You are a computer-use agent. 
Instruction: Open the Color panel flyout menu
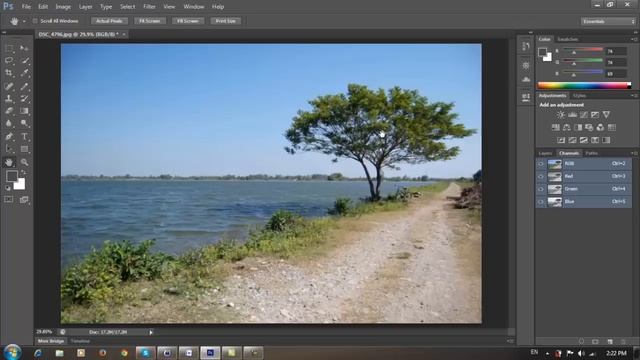coord(634,39)
